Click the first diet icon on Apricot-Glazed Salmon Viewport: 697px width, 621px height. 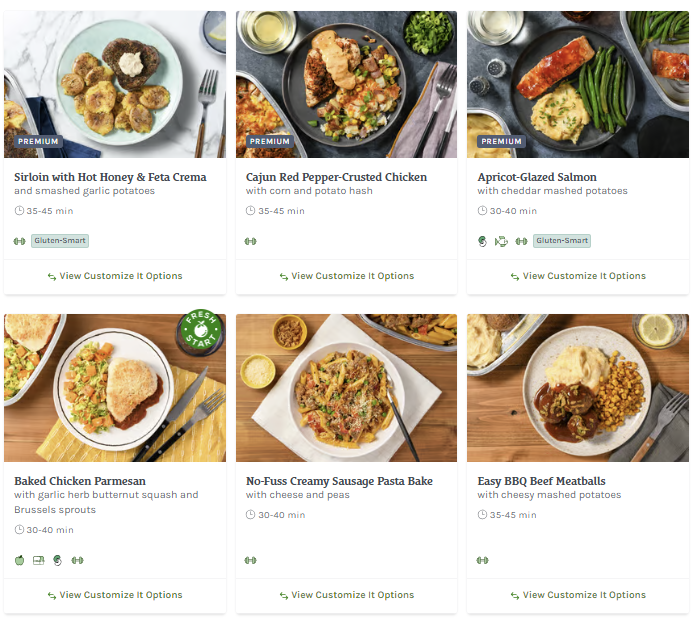(x=483, y=241)
